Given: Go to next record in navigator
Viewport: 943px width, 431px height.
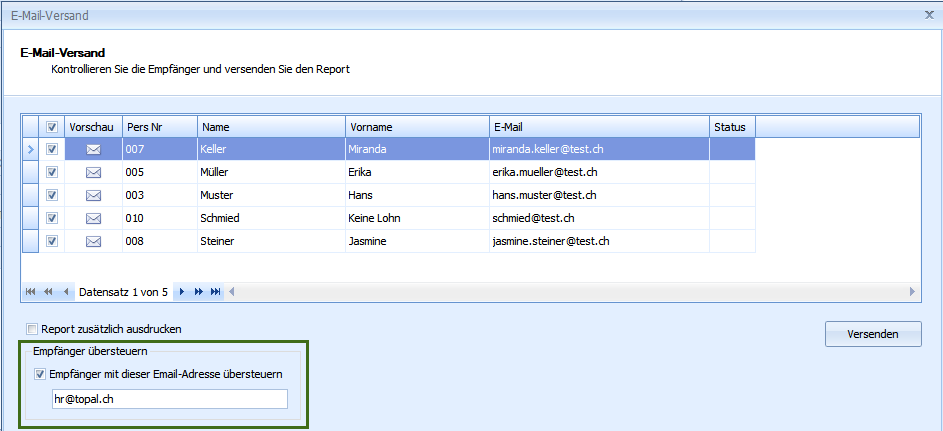Looking at the screenshot, I should click(182, 292).
